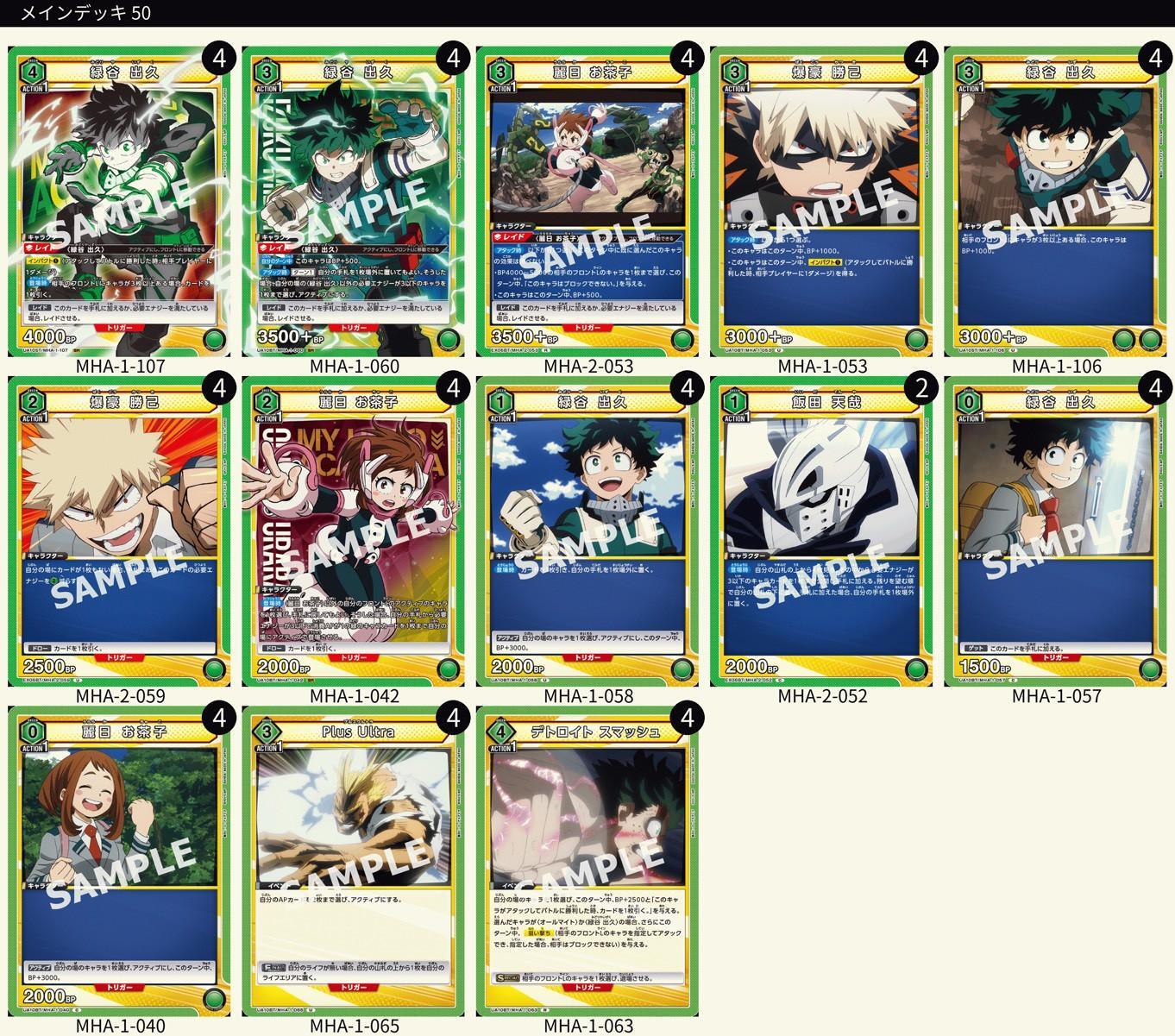This screenshot has width=1175, height=1036.
Task: Select the MHA-2-059 Bakugo card
Action: [119, 531]
